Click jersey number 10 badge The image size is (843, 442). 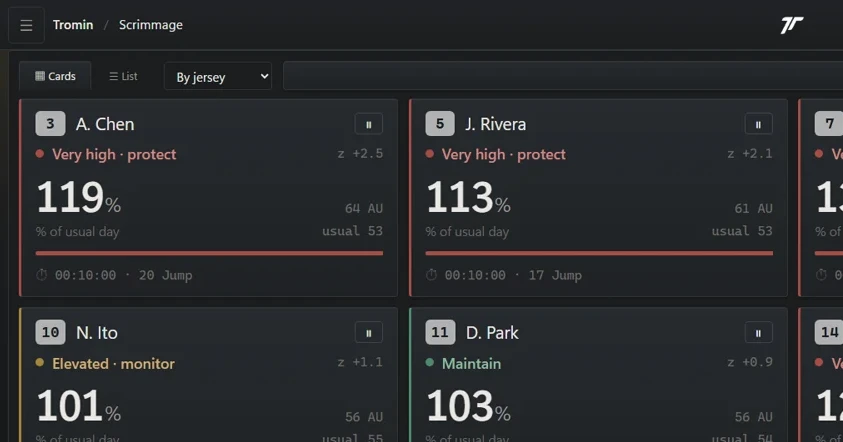pyautogui.click(x=51, y=332)
